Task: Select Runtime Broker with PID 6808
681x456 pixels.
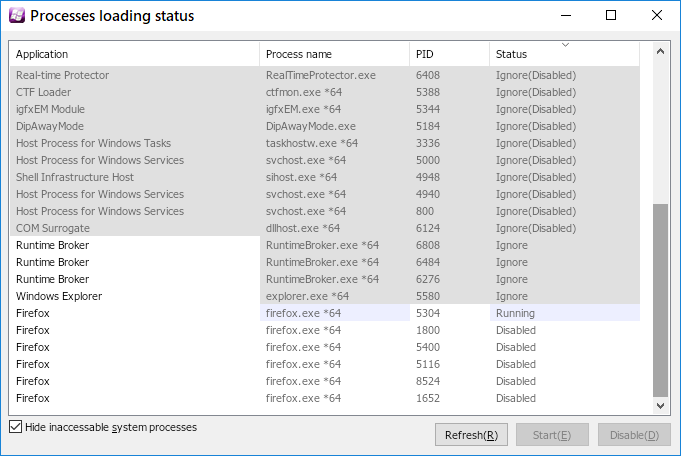Action: tap(325, 245)
